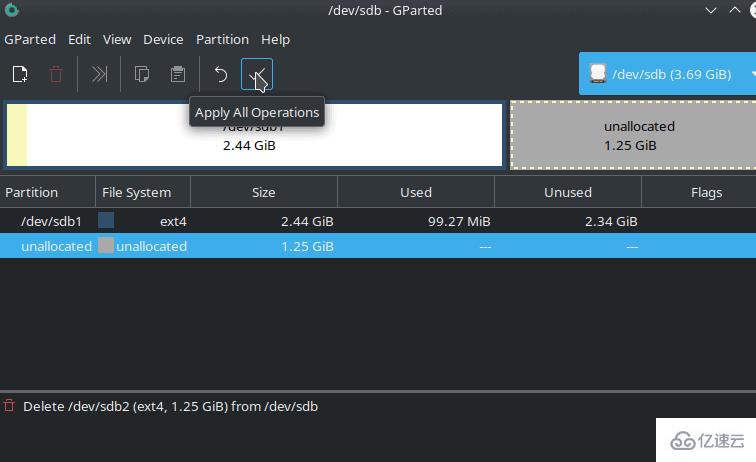Click the yellow used-space strip in /dev/sdb1
The height and width of the screenshot is (462, 756).
pyautogui.click(x=17, y=135)
